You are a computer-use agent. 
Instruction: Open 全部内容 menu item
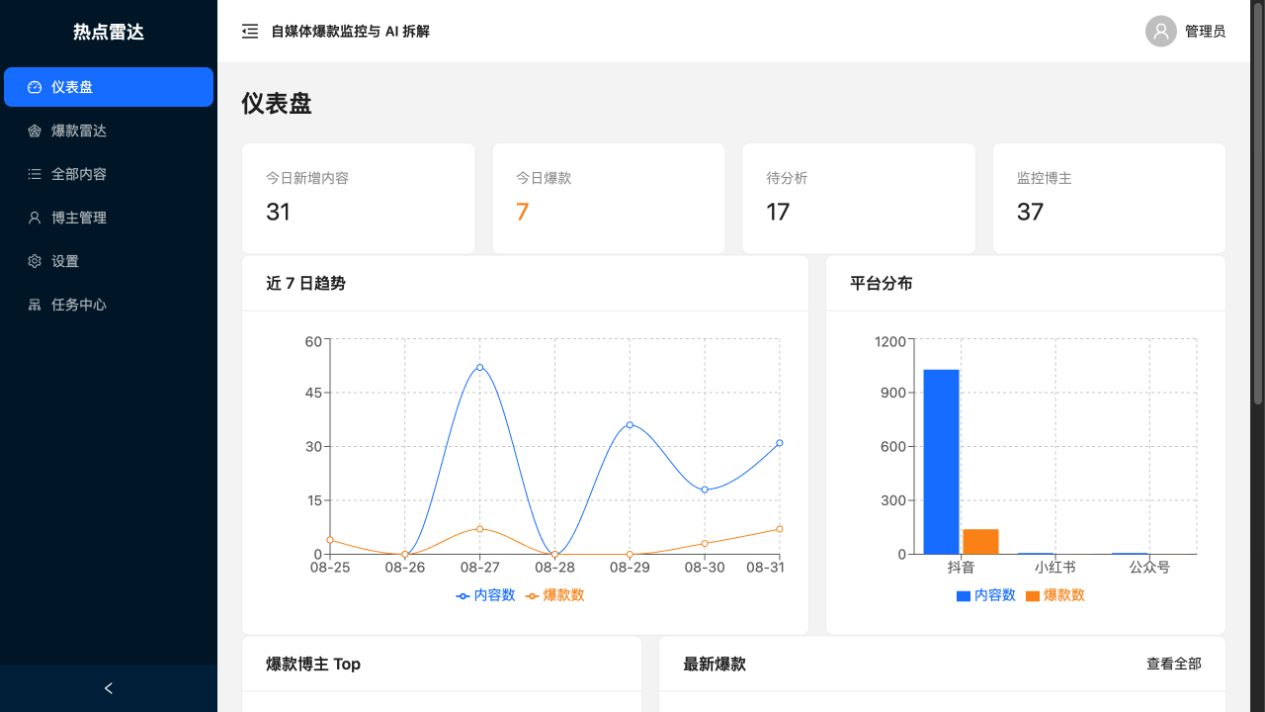[x=109, y=174]
